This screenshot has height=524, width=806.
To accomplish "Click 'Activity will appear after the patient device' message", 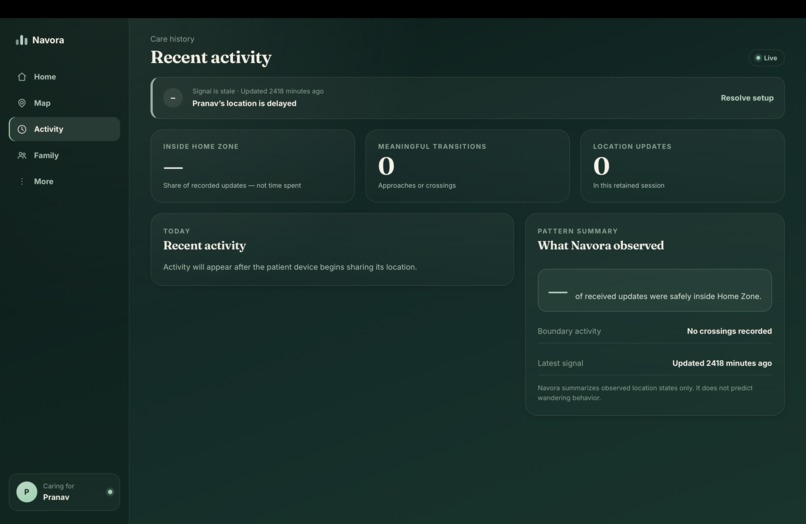I will (x=290, y=267).
